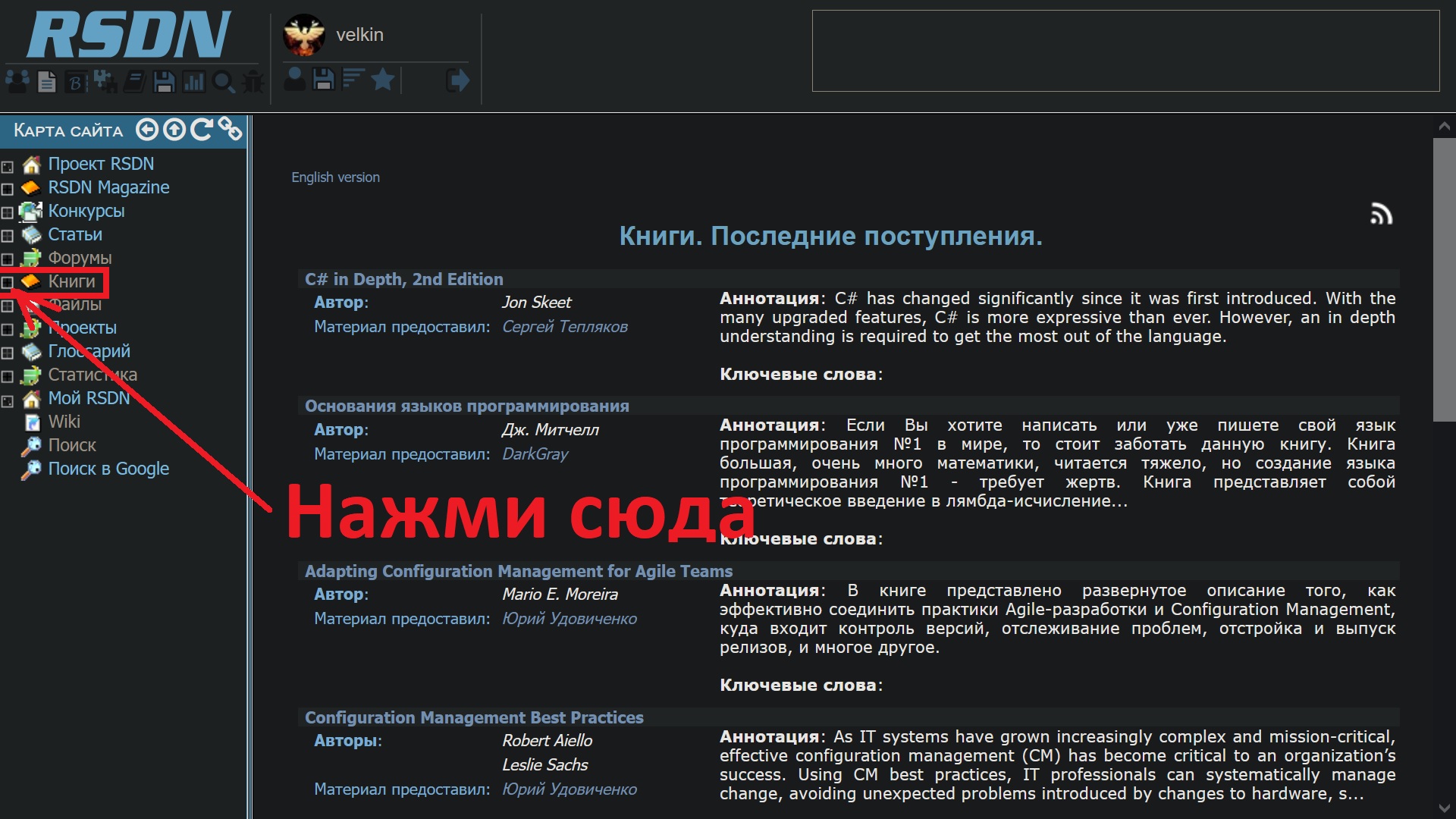Click the empty banner box at top right

[x=1125, y=51]
